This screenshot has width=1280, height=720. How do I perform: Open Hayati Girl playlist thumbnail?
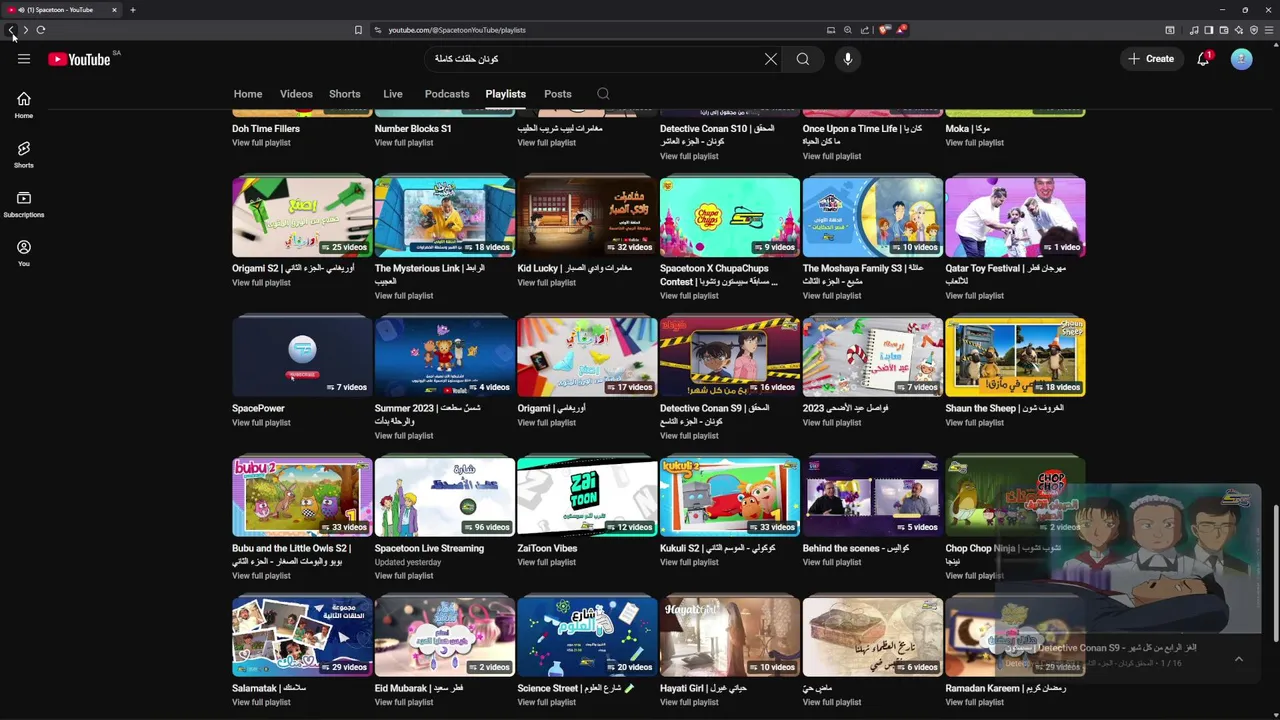pyautogui.click(x=730, y=637)
